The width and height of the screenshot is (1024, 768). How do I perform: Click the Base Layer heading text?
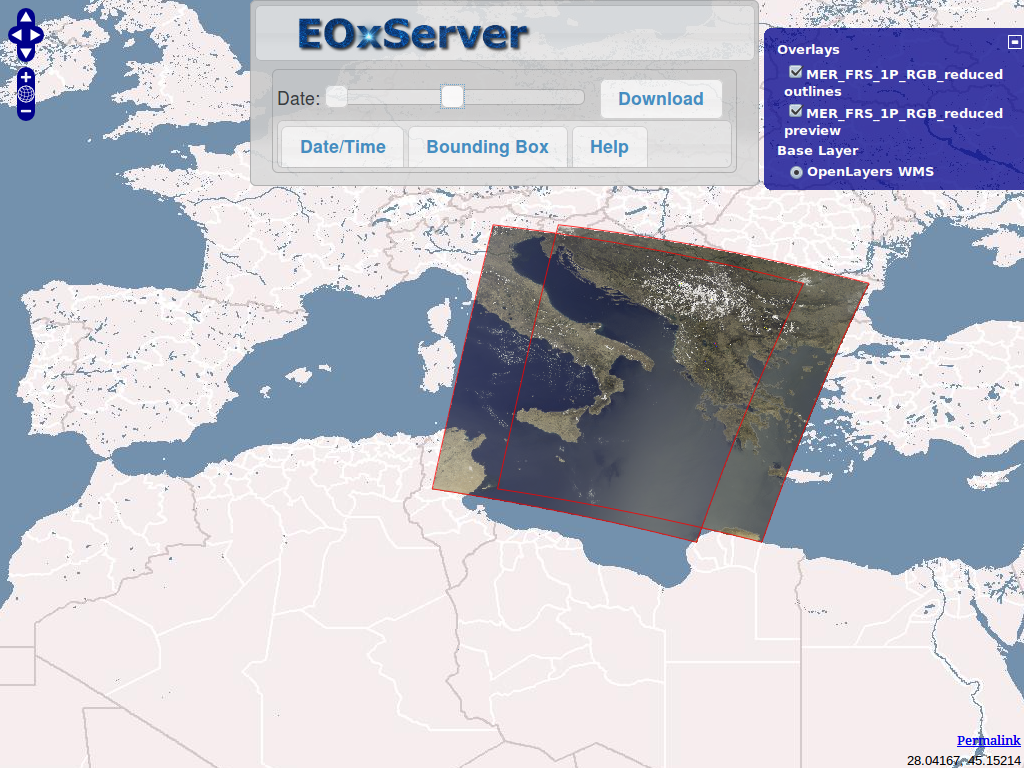(817, 151)
